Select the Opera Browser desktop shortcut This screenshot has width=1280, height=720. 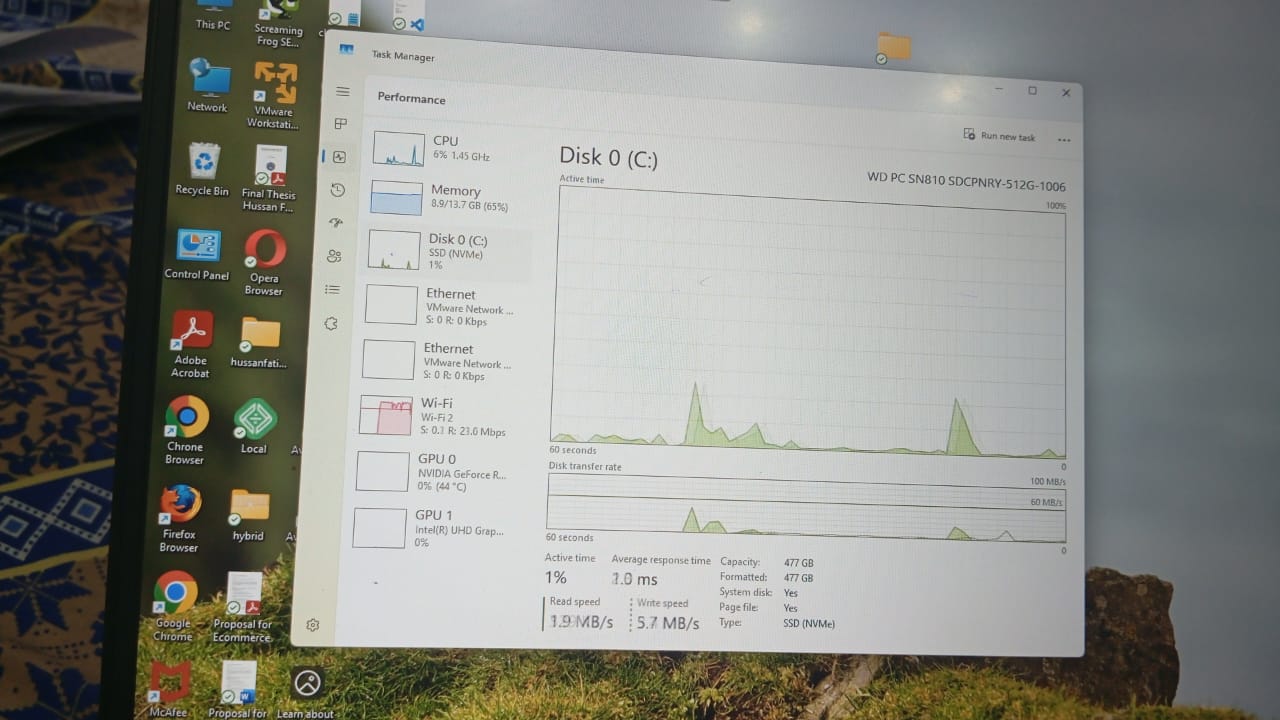[x=264, y=263]
